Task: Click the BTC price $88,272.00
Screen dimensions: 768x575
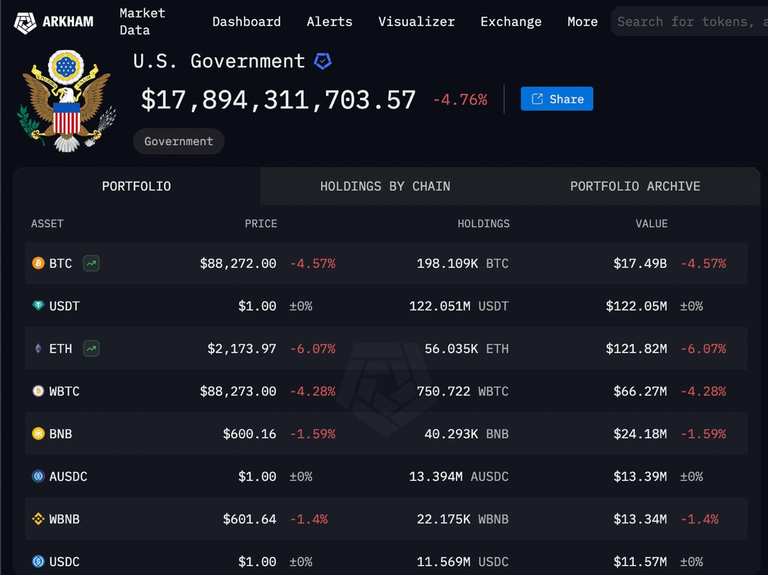Action: pos(238,264)
